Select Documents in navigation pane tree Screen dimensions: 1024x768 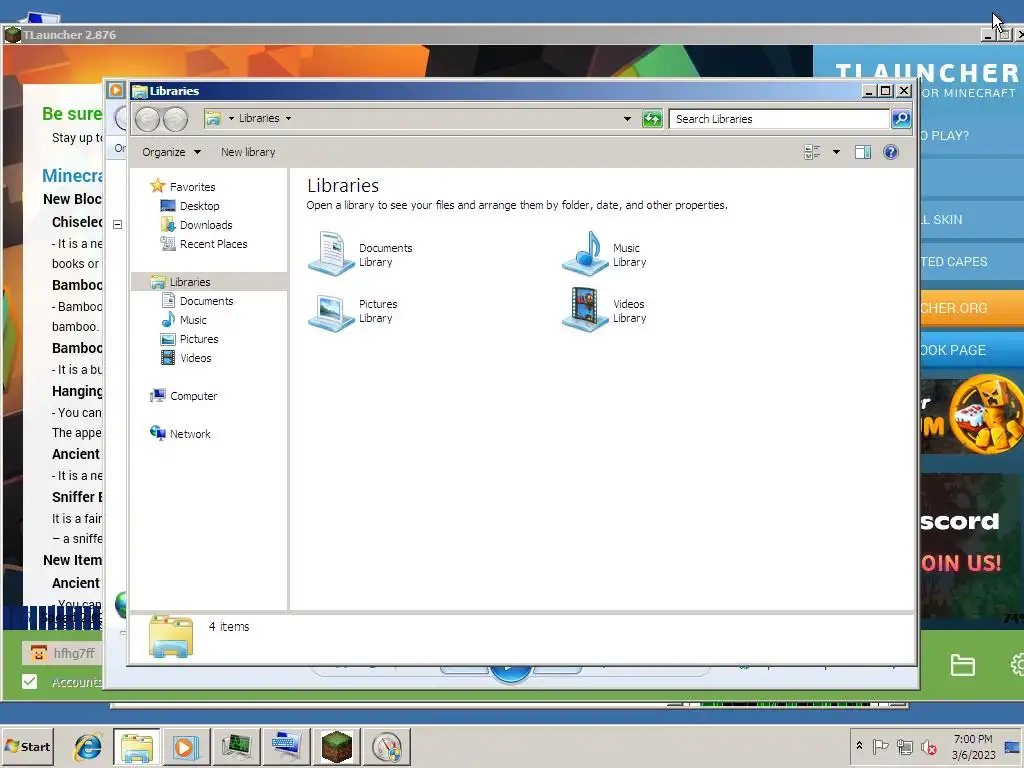click(206, 301)
